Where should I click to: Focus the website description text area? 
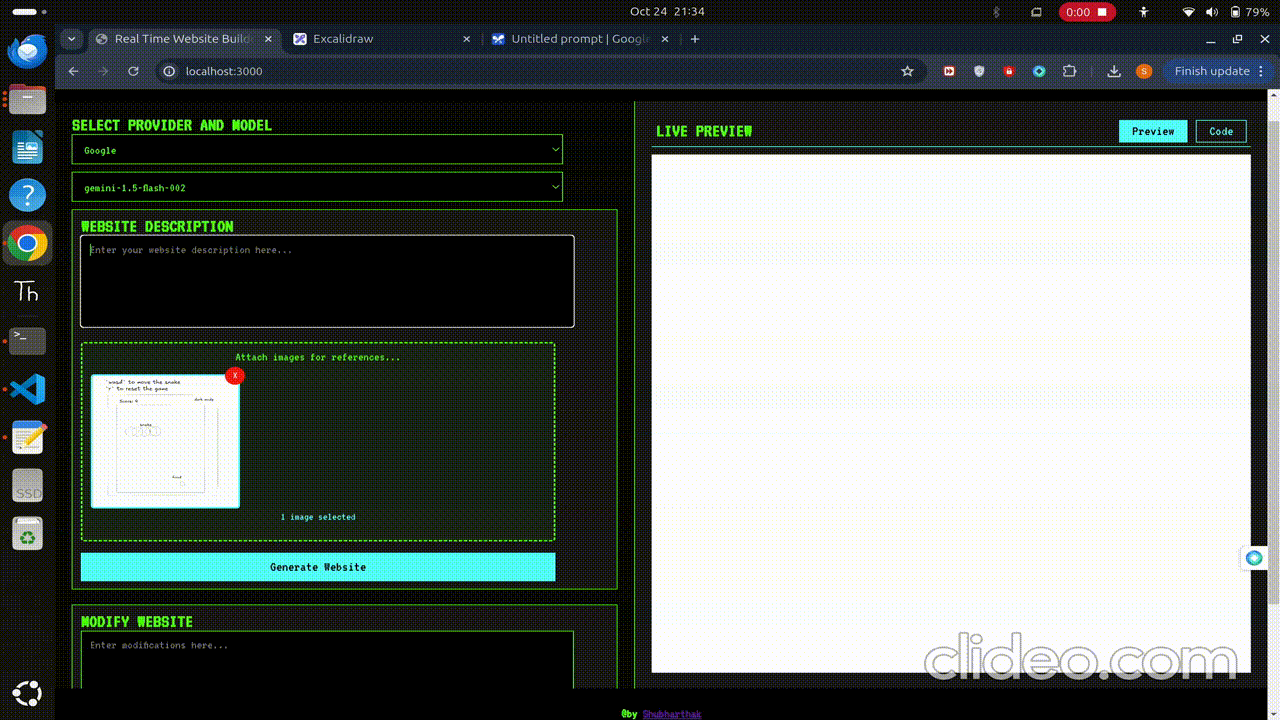point(327,281)
